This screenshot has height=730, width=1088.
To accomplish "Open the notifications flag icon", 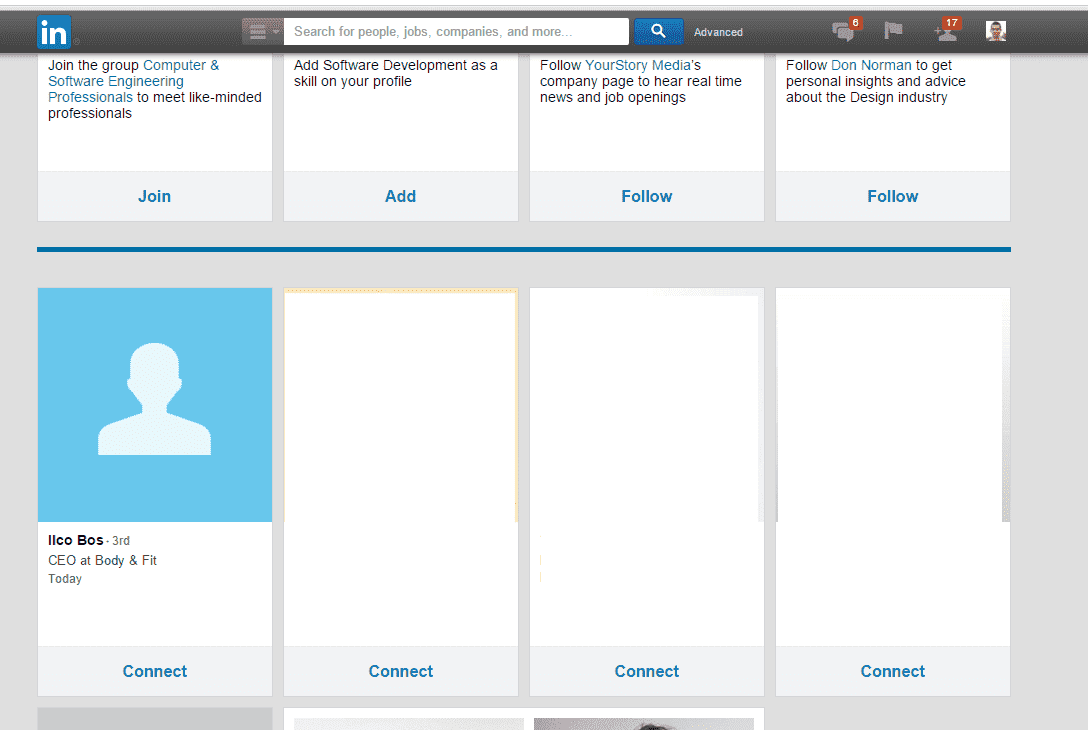I will pyautogui.click(x=894, y=32).
